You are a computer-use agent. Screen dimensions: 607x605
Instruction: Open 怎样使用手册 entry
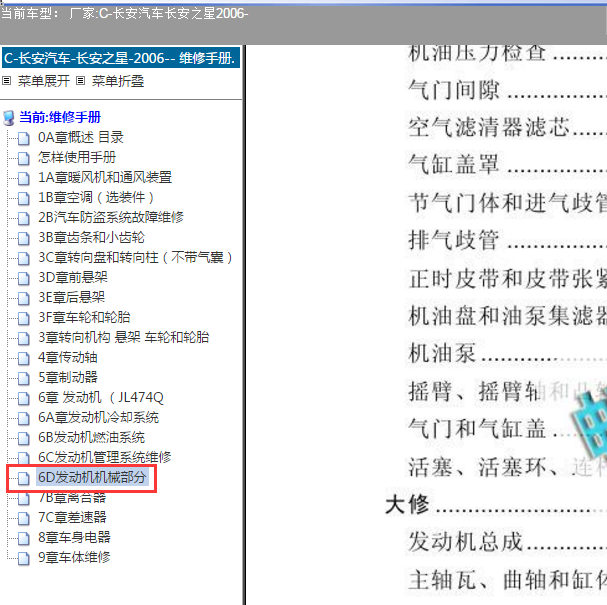77,157
